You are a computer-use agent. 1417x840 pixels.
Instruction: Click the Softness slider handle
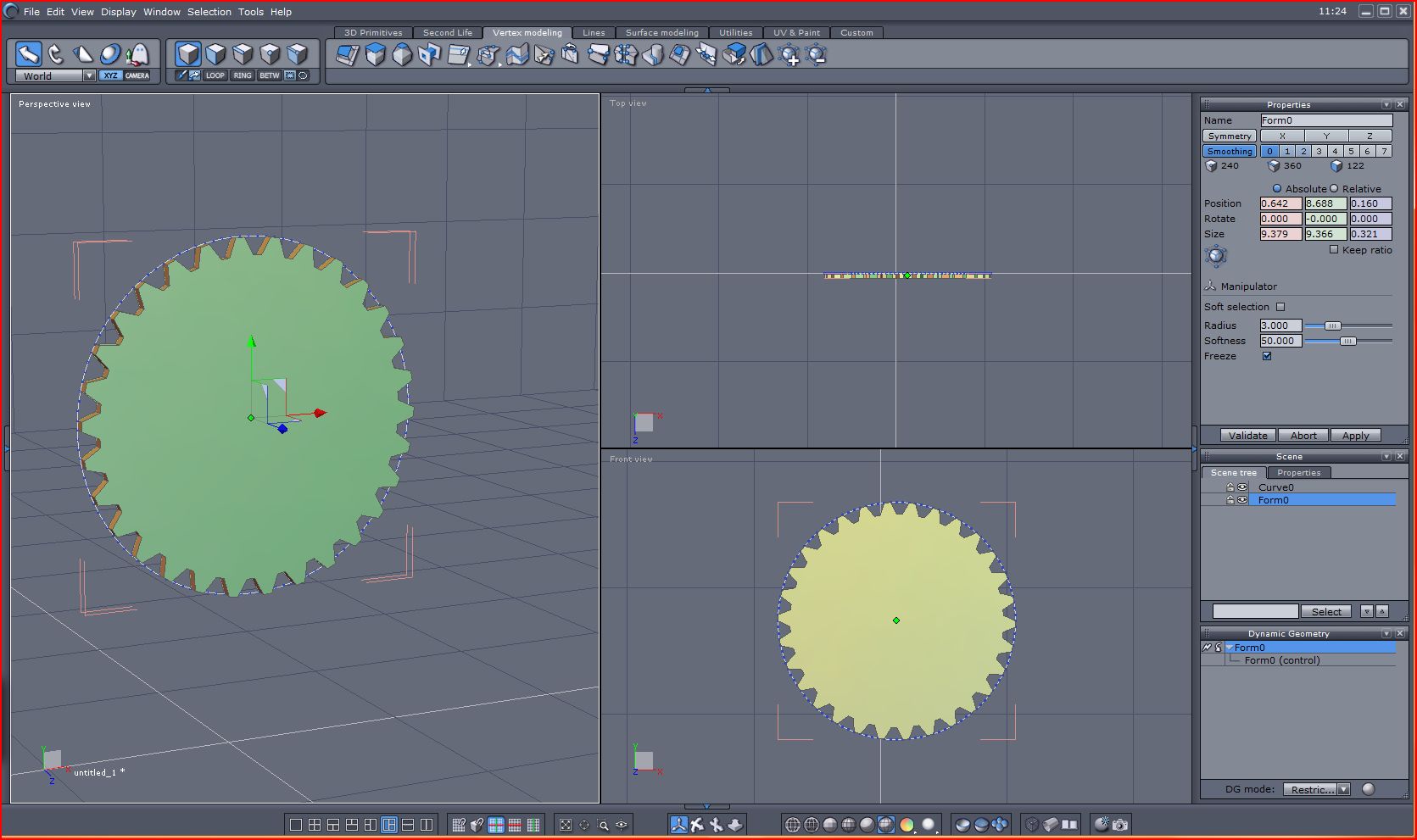[x=1347, y=341]
